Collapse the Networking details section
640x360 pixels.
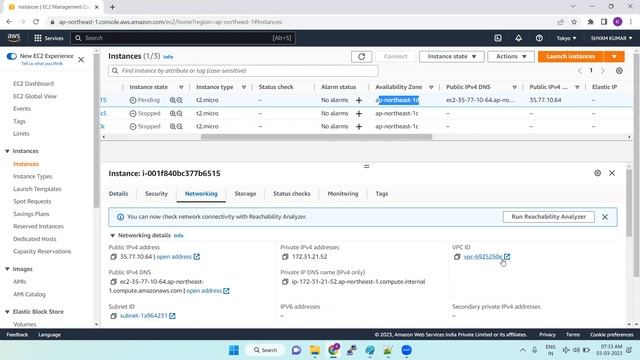point(112,236)
